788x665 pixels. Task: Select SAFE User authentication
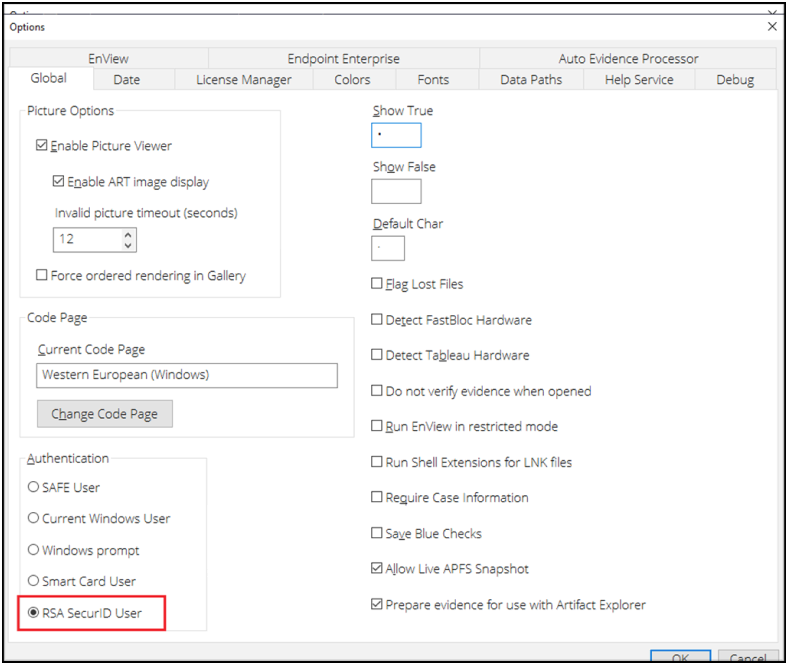tap(34, 488)
